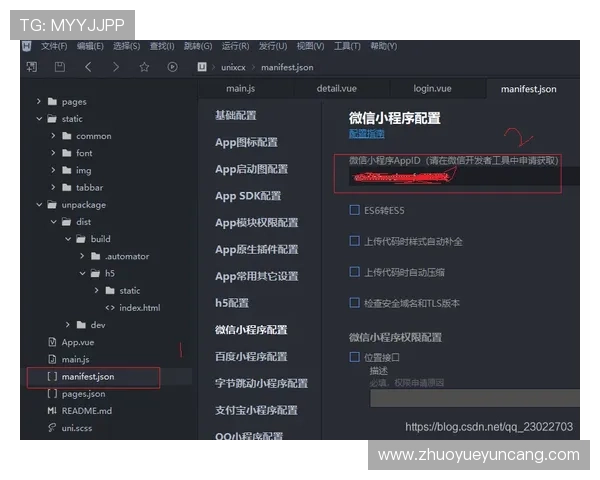Check 上传代码时样式自动补全 option
This screenshot has height=480, width=600.
pos(355,241)
